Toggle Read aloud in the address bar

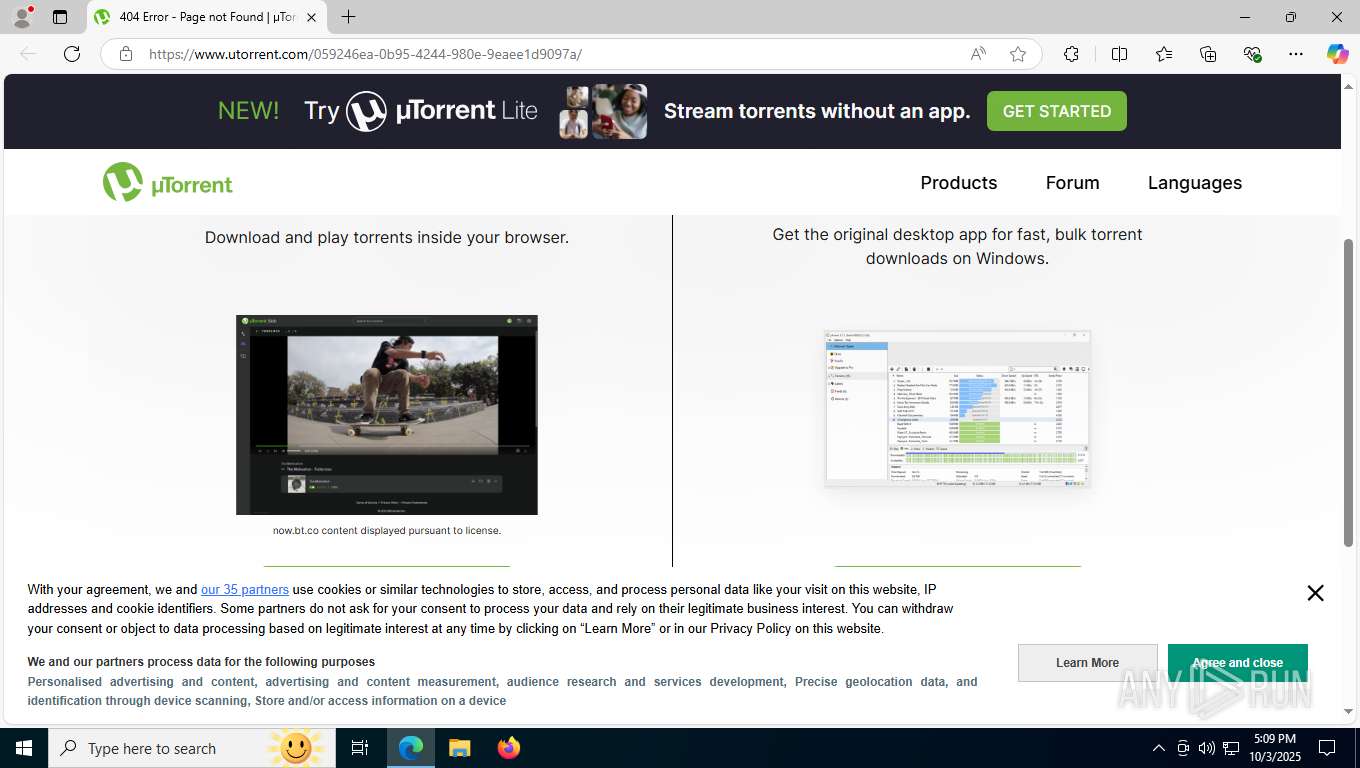(x=978, y=54)
